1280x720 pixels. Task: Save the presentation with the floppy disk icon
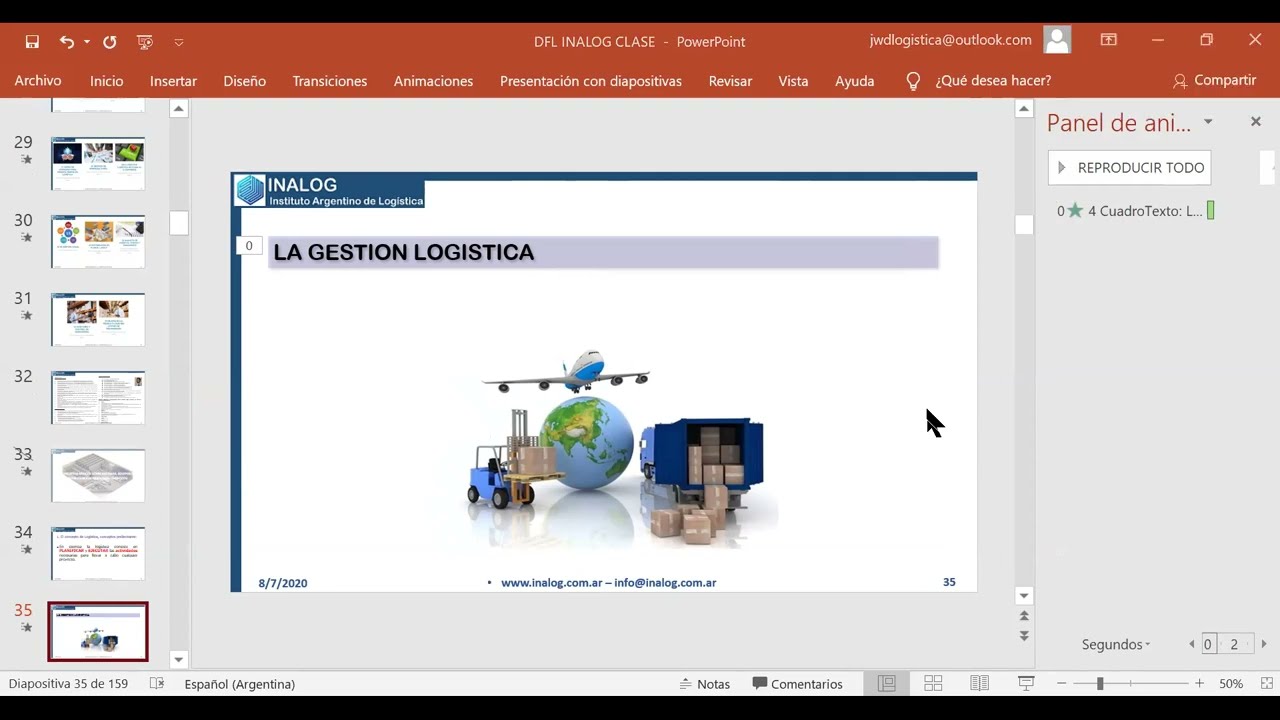pyautogui.click(x=32, y=42)
